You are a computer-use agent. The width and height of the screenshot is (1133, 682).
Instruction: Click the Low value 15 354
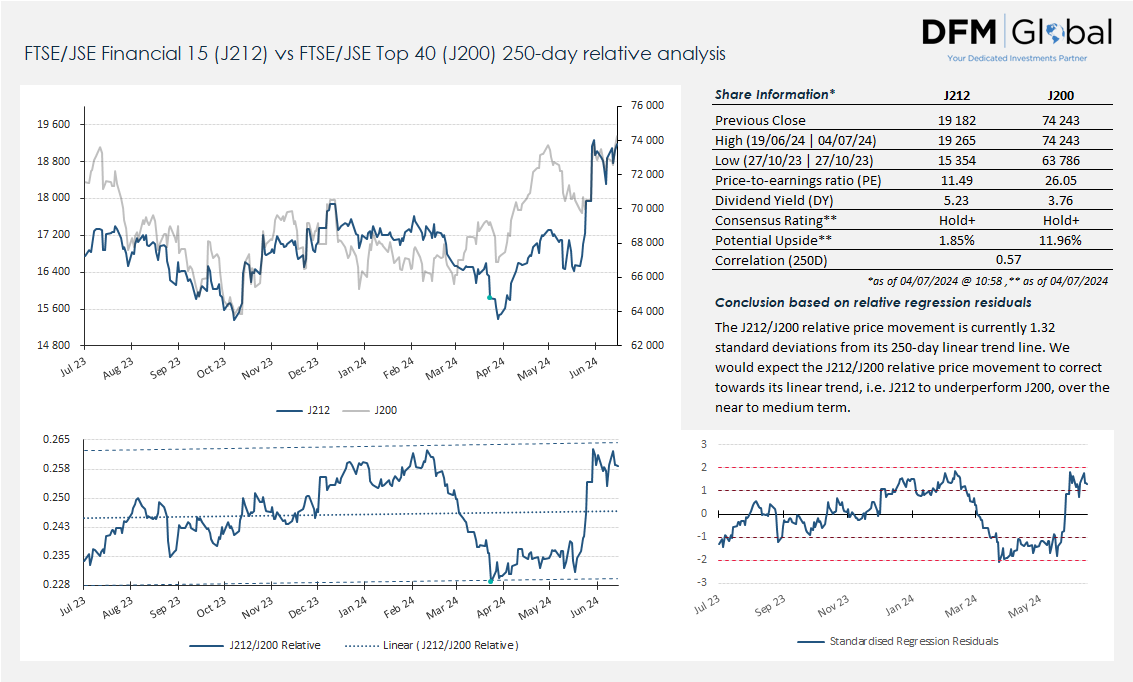point(957,160)
